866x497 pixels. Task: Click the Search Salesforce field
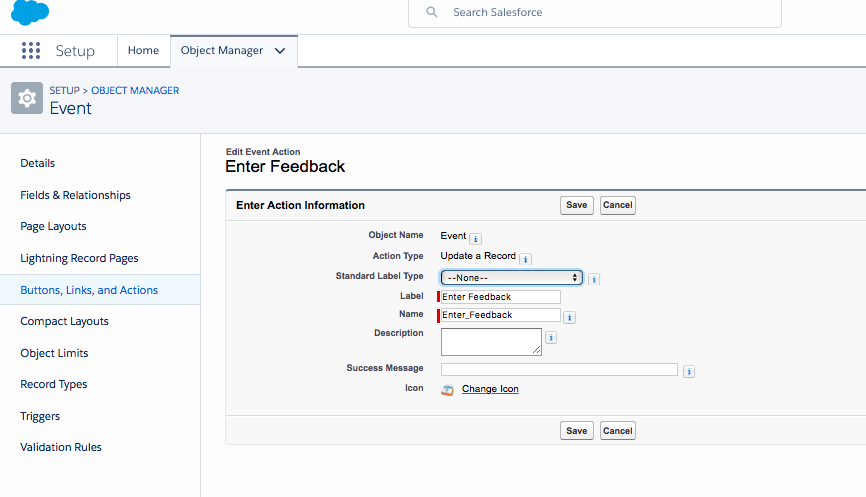pyautogui.click(x=595, y=12)
